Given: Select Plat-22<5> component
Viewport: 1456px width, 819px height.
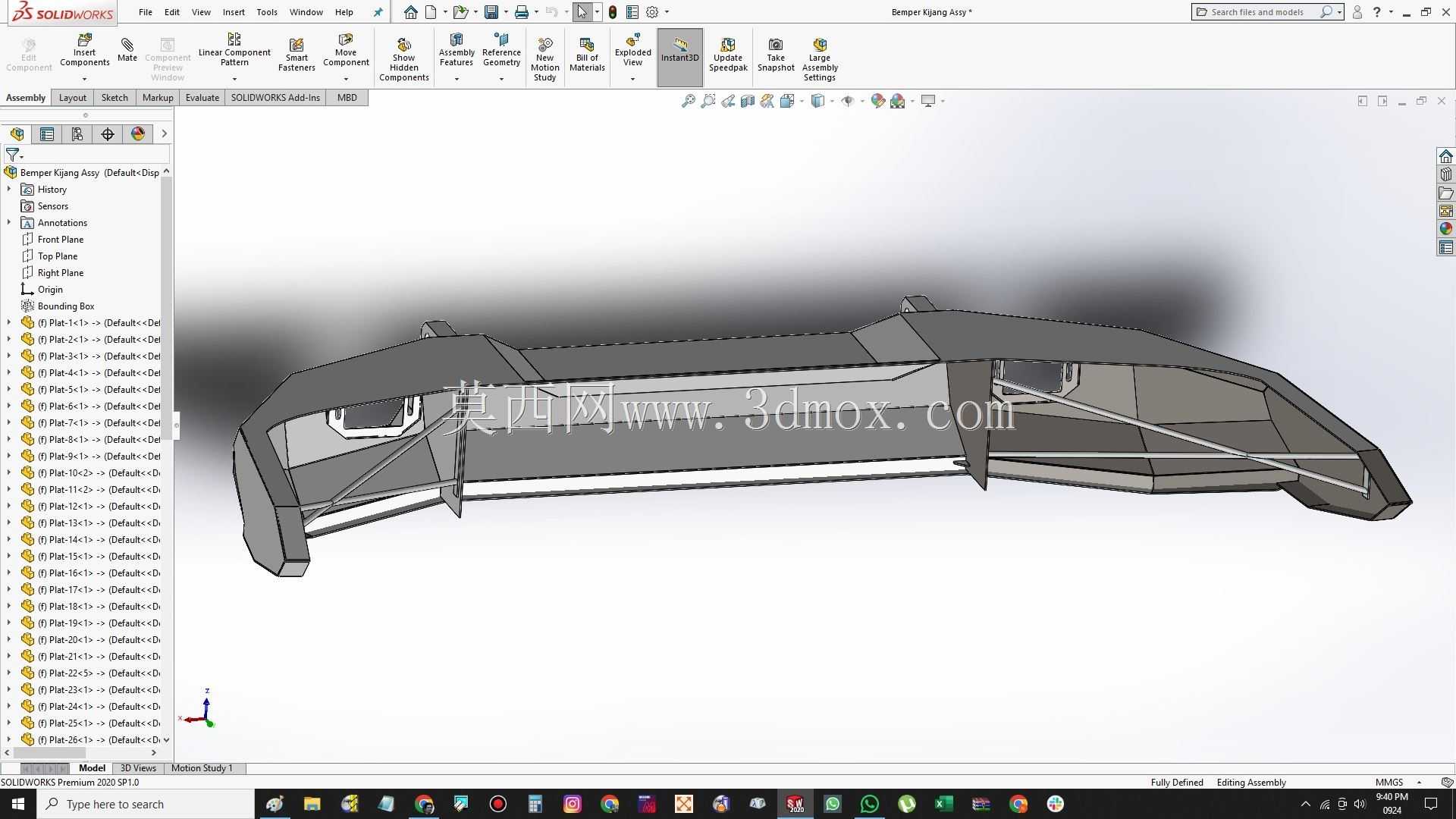Looking at the screenshot, I should [x=90, y=673].
